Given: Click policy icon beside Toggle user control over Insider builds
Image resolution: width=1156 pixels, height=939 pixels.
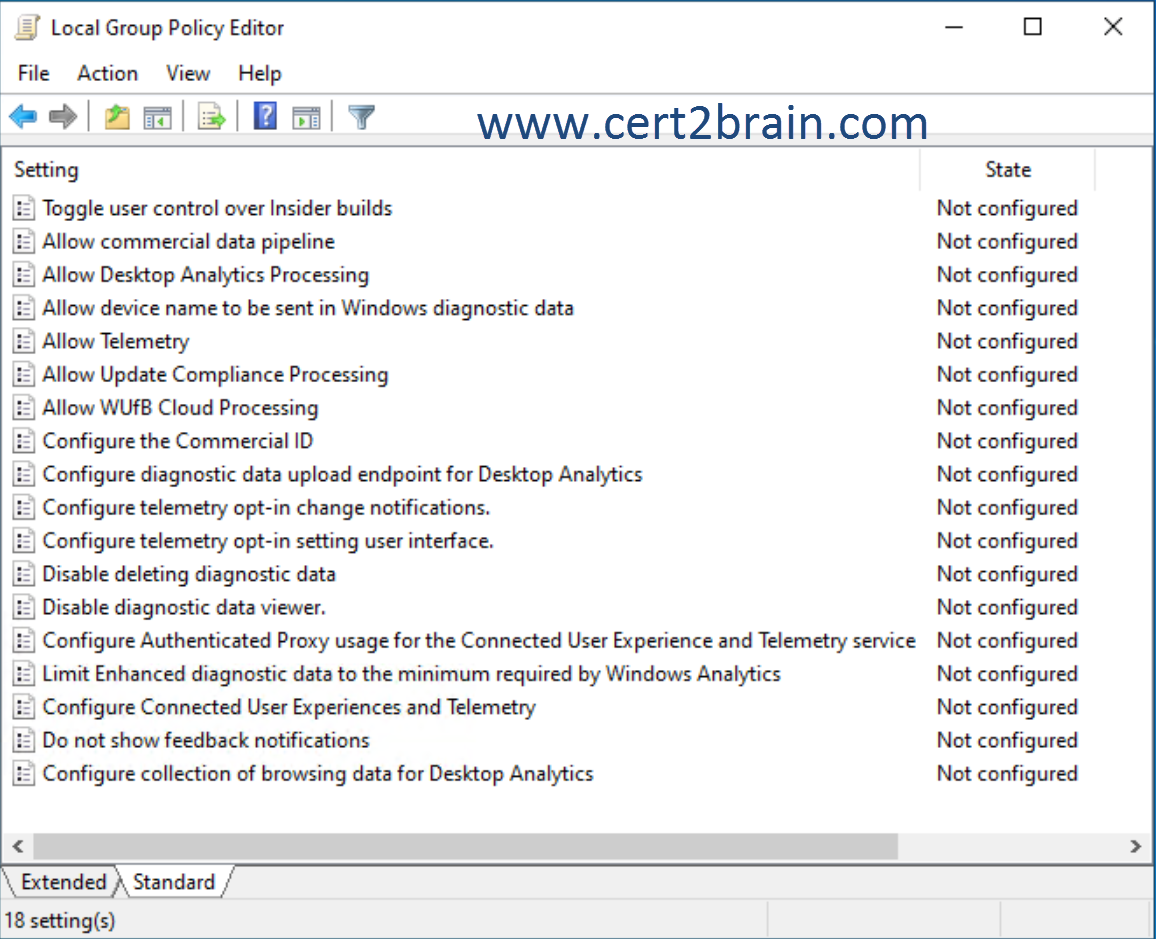Looking at the screenshot, I should coord(24,208).
